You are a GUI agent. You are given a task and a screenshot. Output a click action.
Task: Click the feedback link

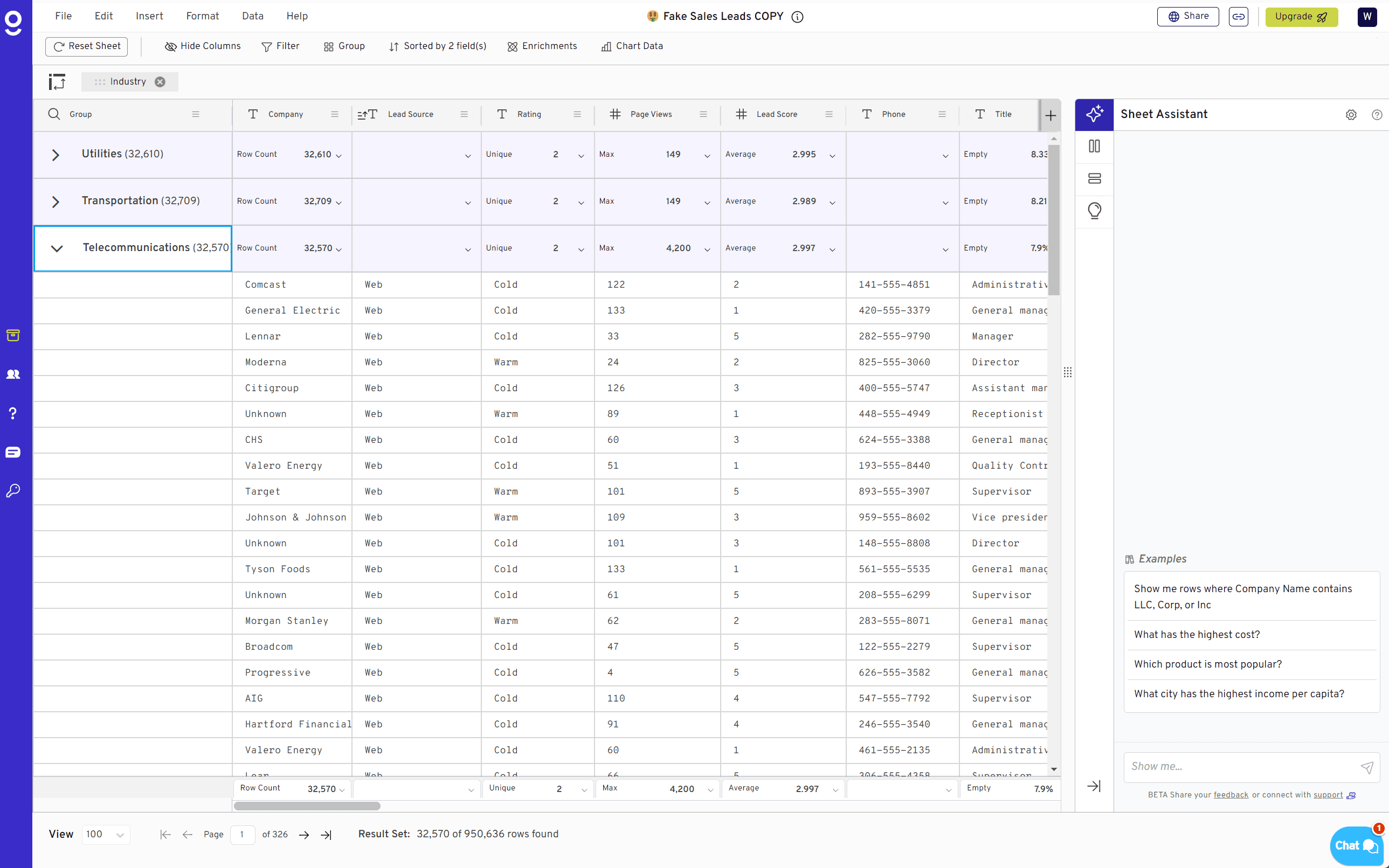tap(1231, 795)
